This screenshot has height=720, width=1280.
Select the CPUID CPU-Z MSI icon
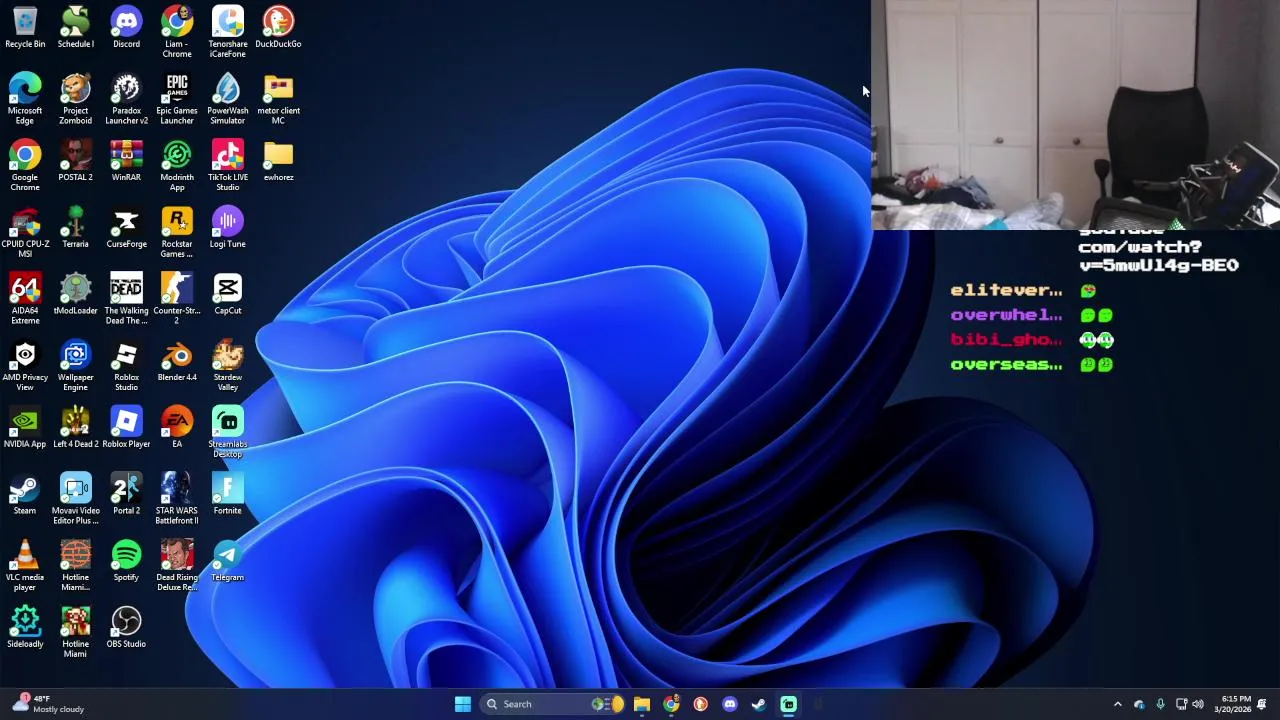tap(25, 232)
